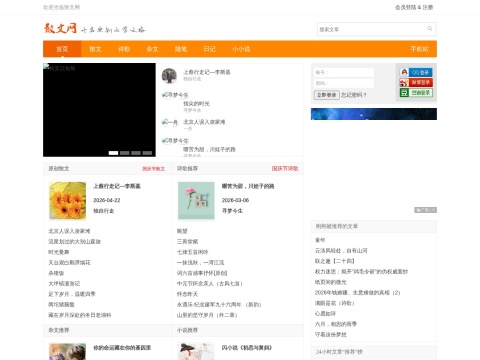Open 闪小说 story title in 小说推荐
The width and height of the screenshot is (480, 360).
click(247, 348)
